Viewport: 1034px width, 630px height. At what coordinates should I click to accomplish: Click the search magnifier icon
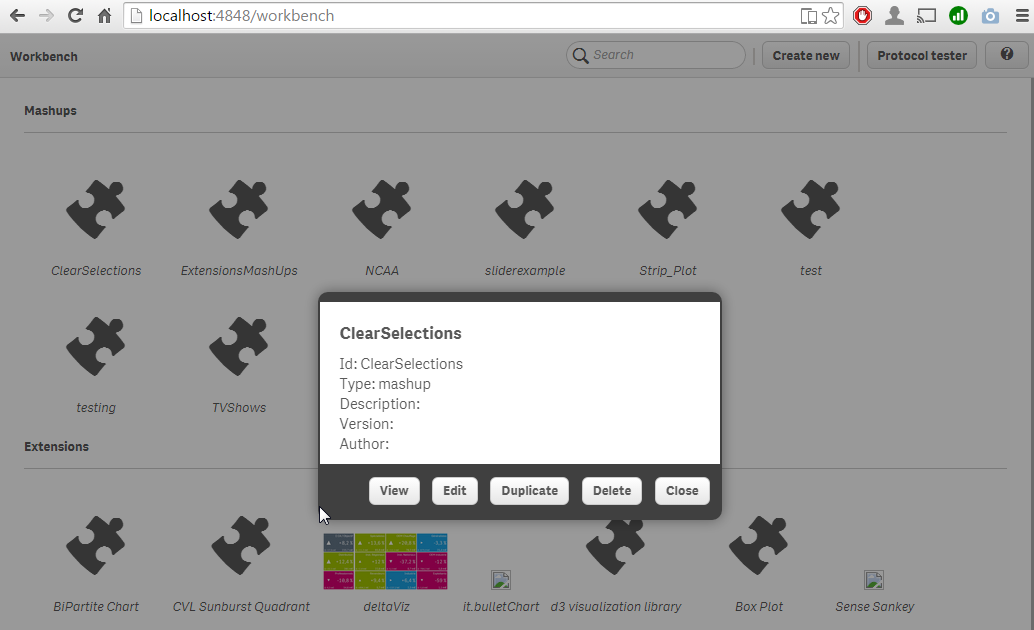click(580, 55)
